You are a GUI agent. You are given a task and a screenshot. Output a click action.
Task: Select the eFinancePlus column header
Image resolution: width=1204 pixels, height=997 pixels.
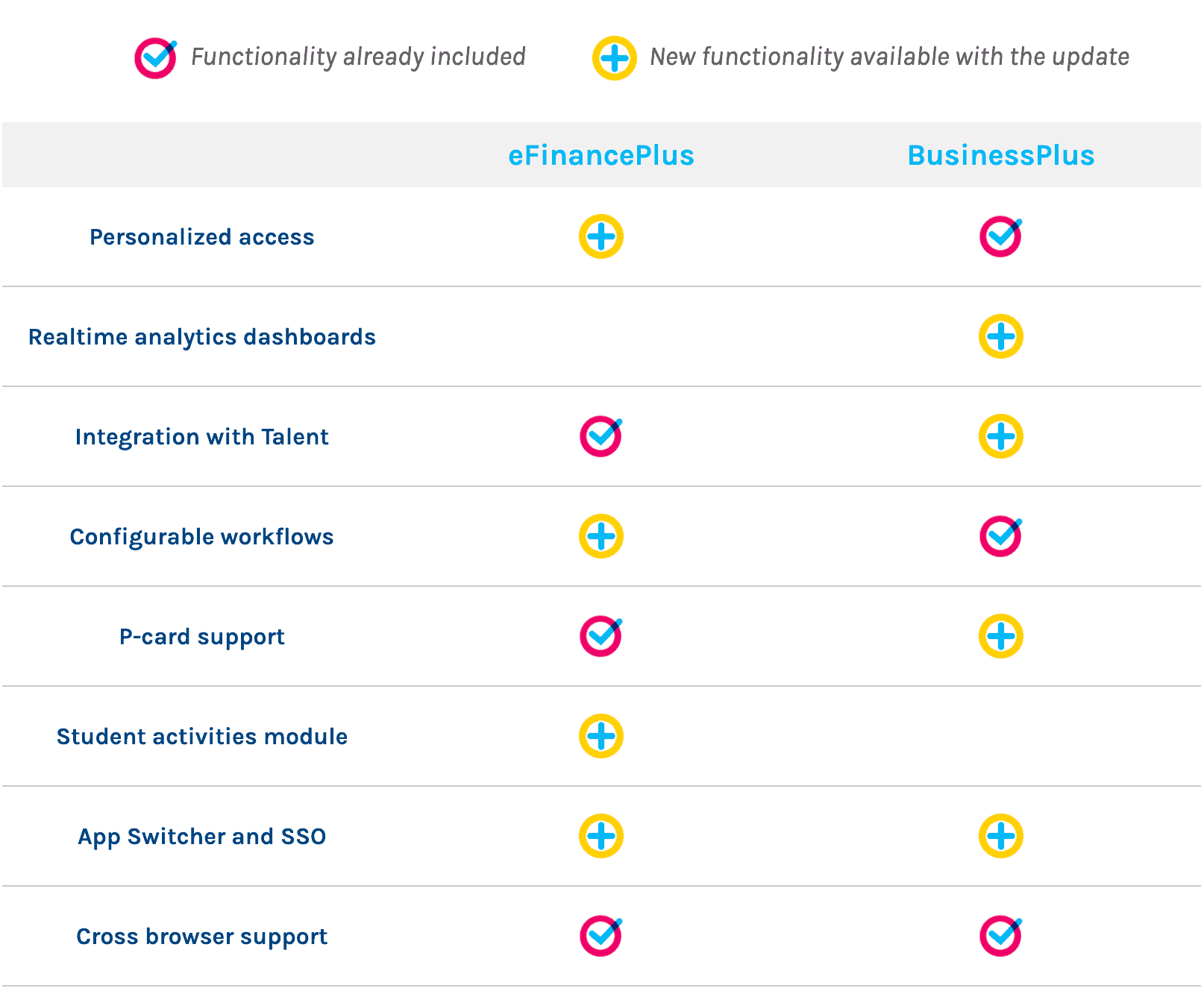click(x=601, y=156)
